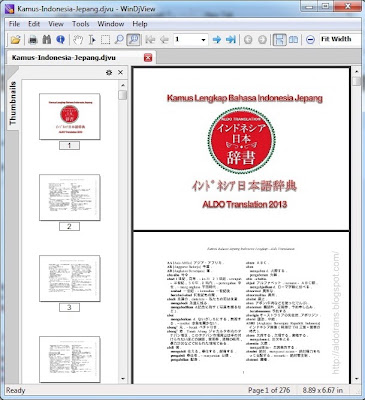The width and height of the screenshot is (365, 400).
Task: Toggle continuous page layout icon
Action: click(279, 40)
